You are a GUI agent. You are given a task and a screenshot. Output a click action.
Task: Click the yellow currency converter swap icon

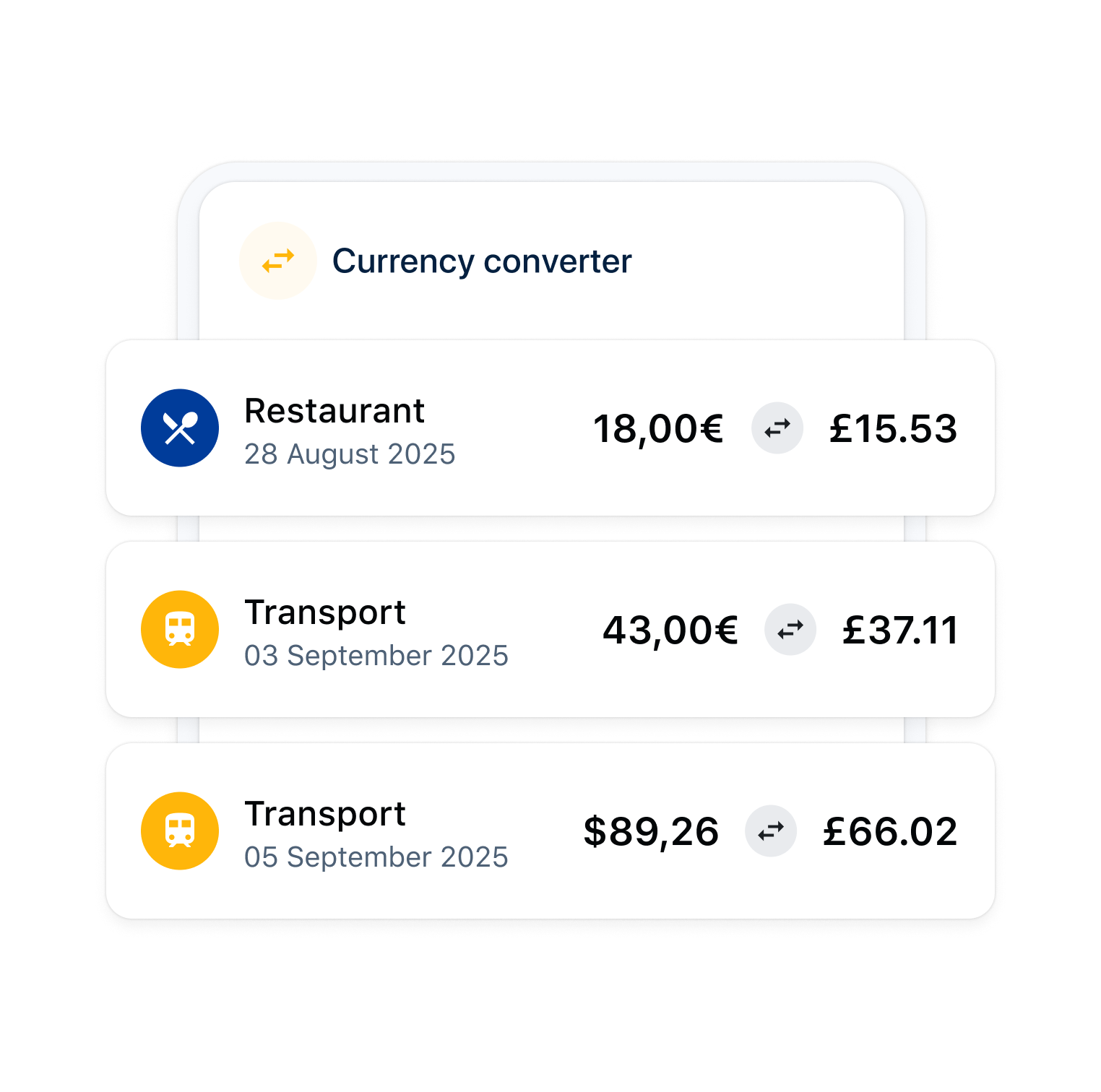tap(278, 261)
